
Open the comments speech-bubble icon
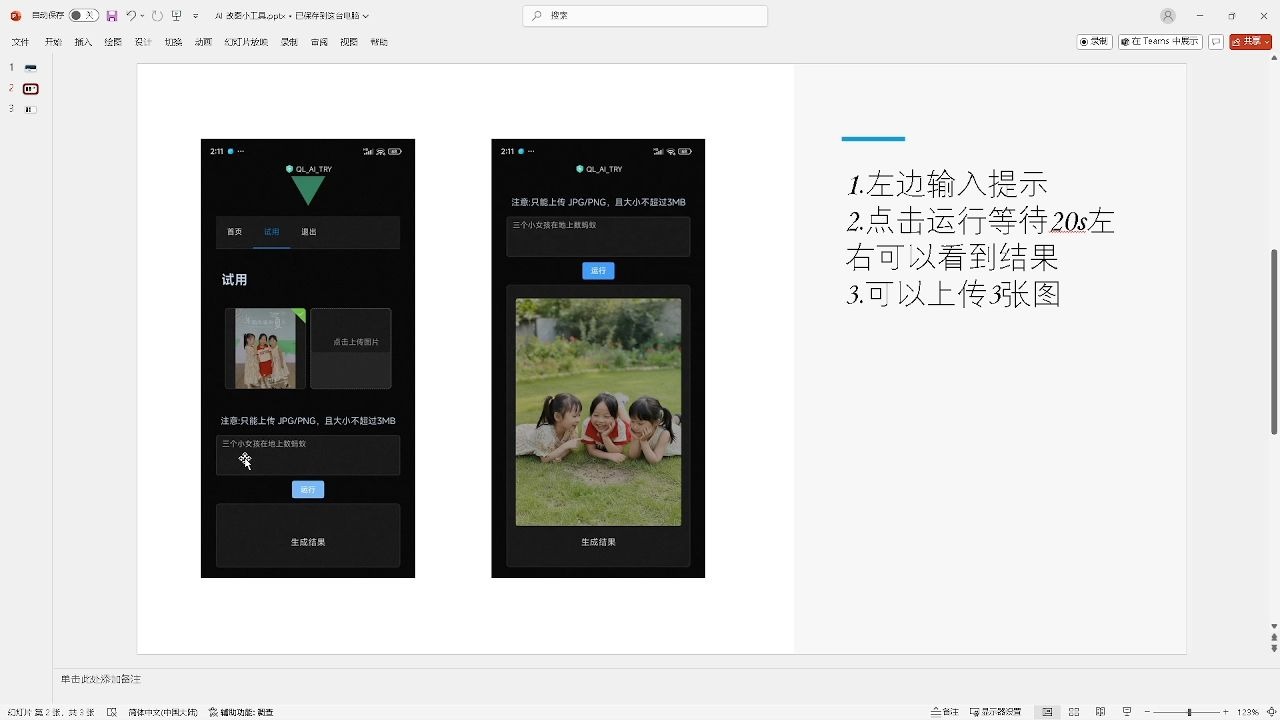[x=1216, y=42]
